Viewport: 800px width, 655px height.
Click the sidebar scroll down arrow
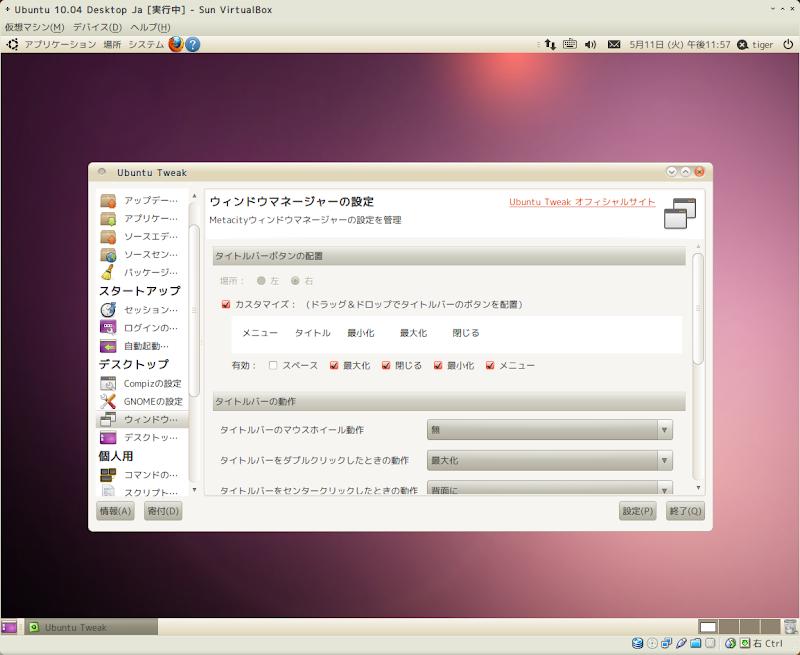point(194,490)
